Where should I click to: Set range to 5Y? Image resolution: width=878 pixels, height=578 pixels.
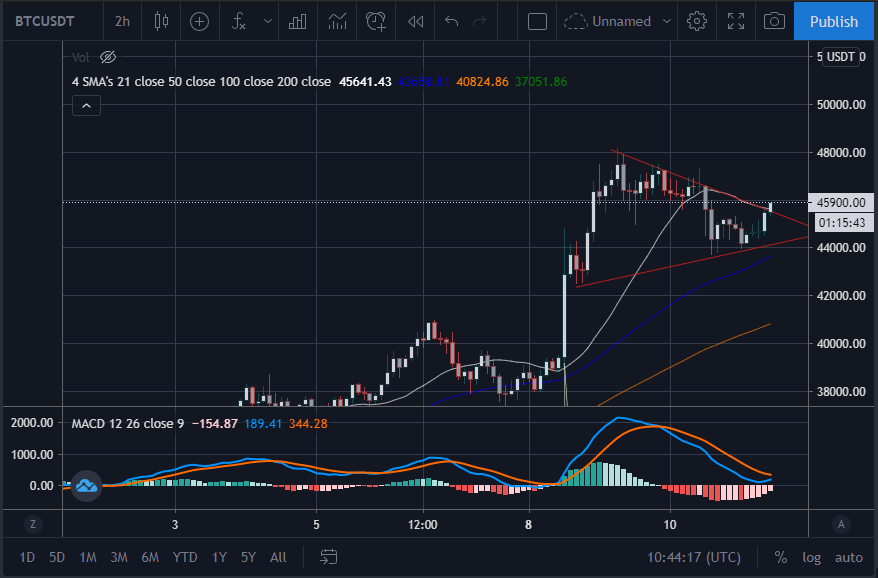248,557
